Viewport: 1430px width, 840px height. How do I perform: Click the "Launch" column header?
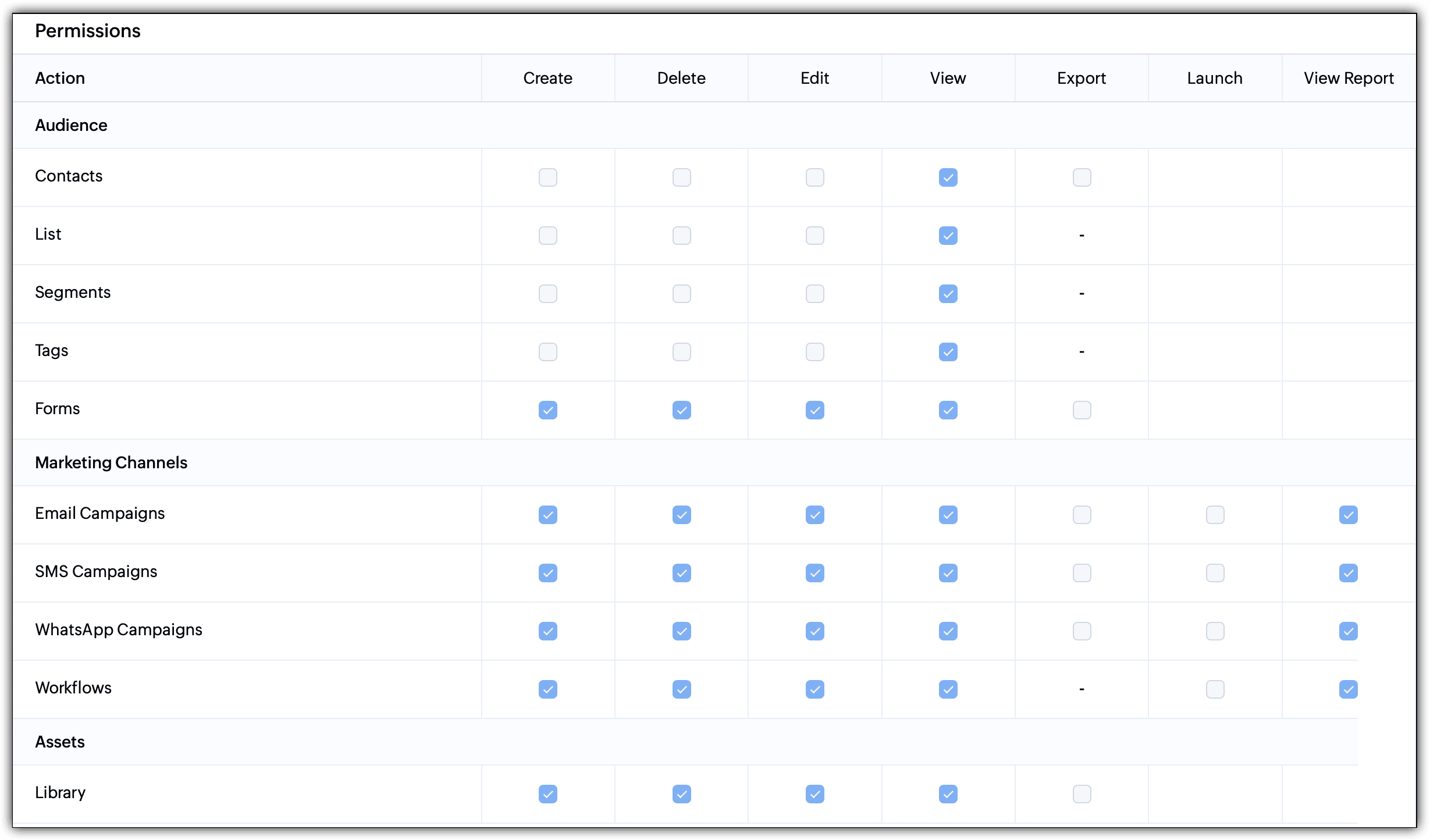click(1215, 78)
